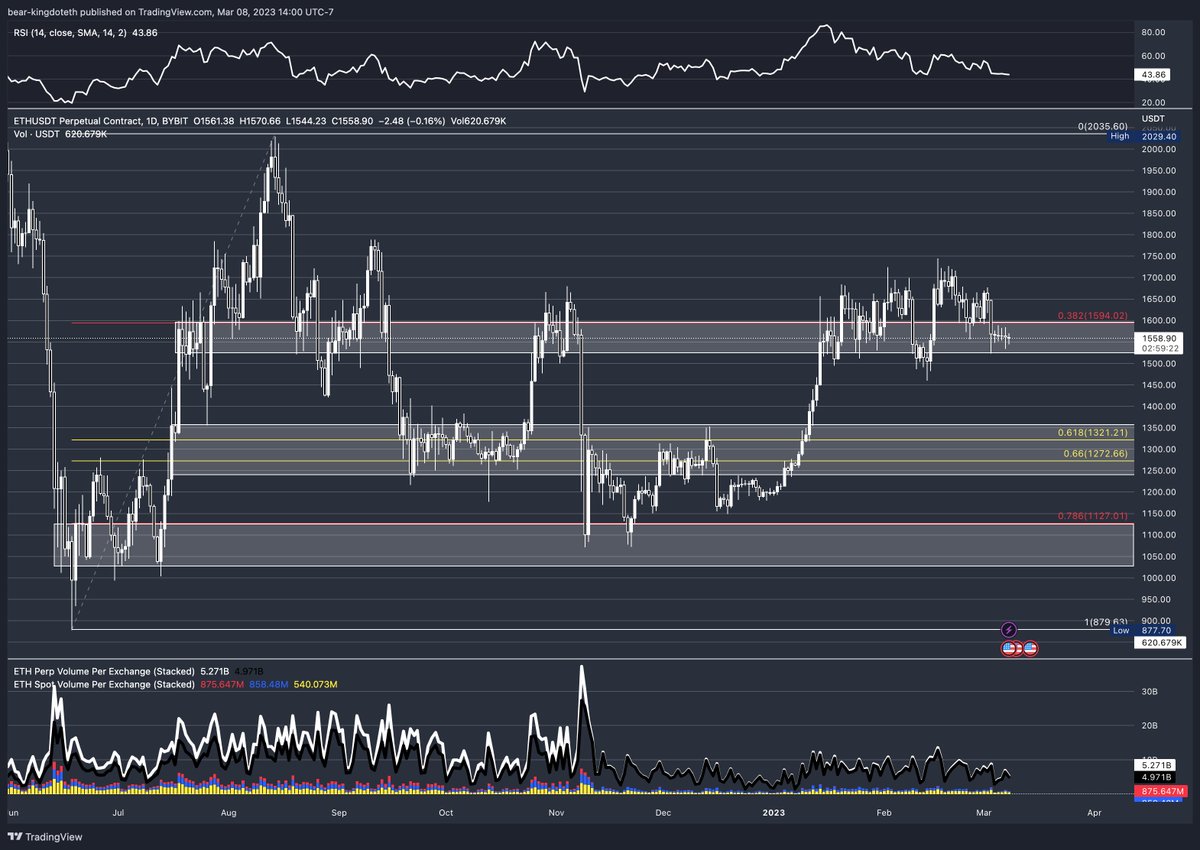The image size is (1200, 850).
Task: Select the Vol · USDT indicator legend
Action: coord(38,133)
